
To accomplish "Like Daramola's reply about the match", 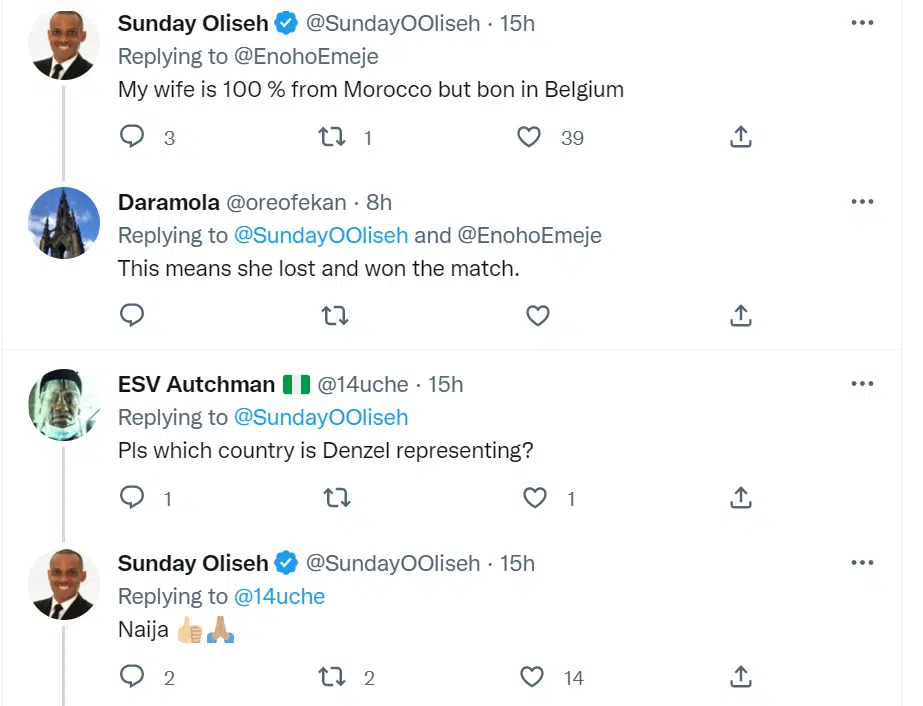I will pyautogui.click(x=537, y=316).
